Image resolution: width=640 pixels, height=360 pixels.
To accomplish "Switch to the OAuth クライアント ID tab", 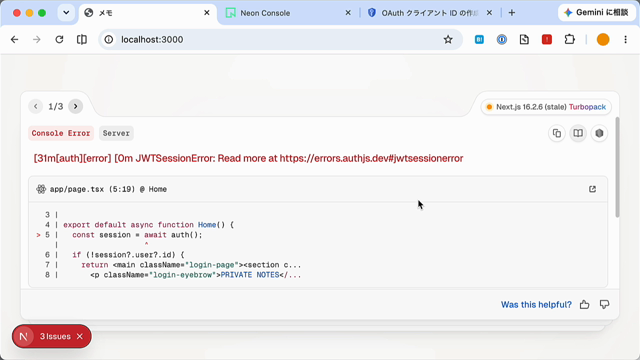I will 429,13.
